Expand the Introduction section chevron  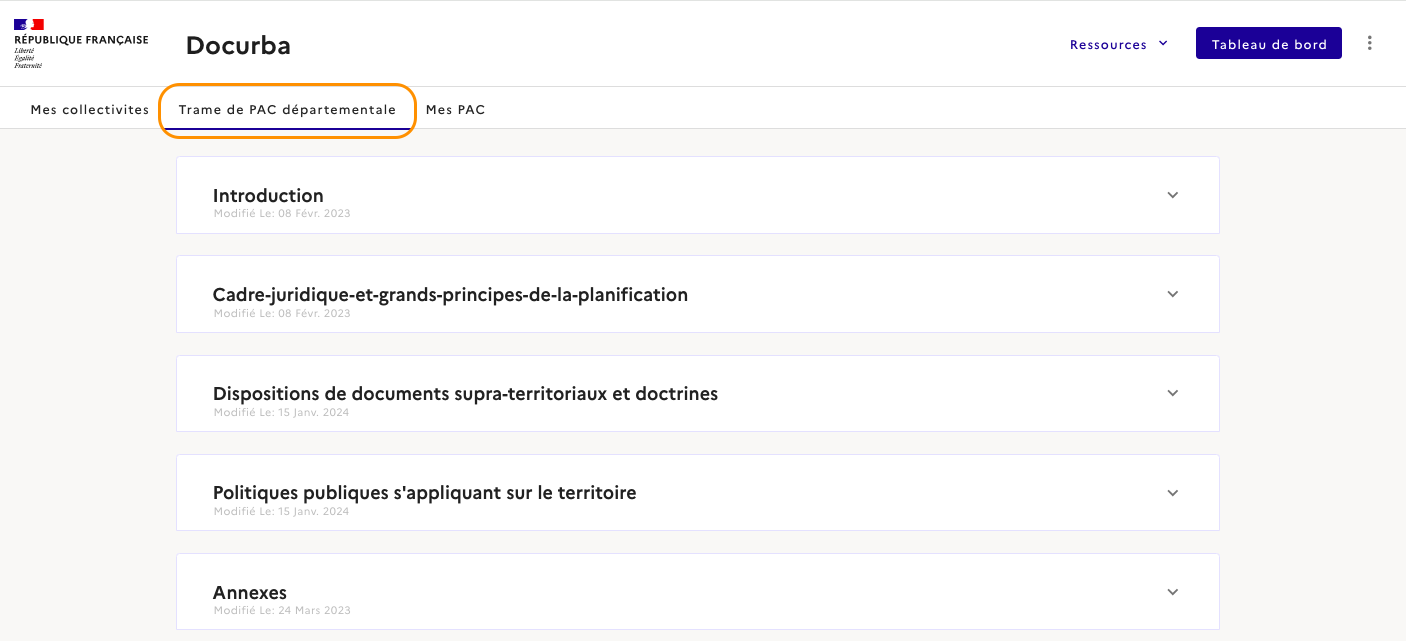1173,195
